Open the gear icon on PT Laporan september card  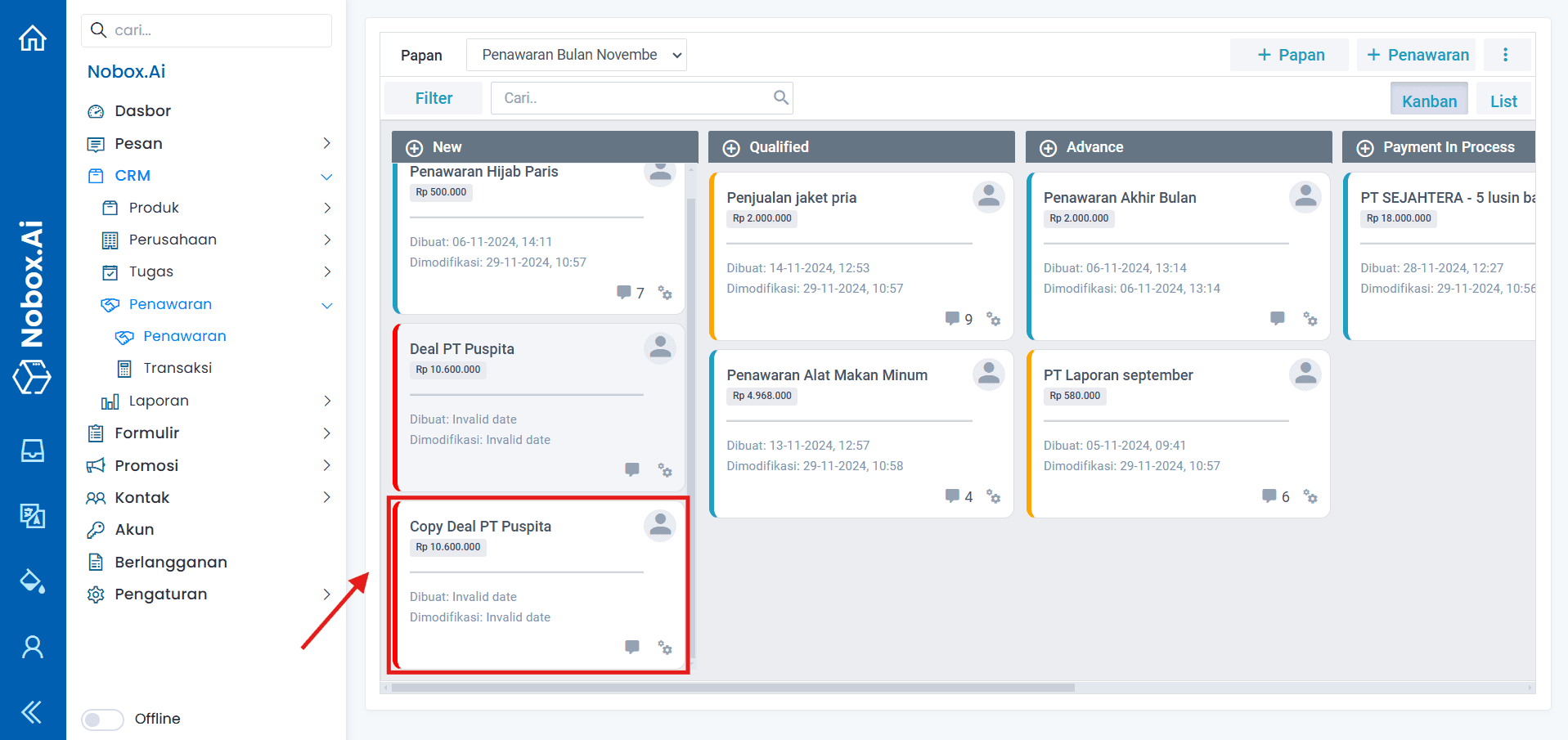coord(1311,496)
